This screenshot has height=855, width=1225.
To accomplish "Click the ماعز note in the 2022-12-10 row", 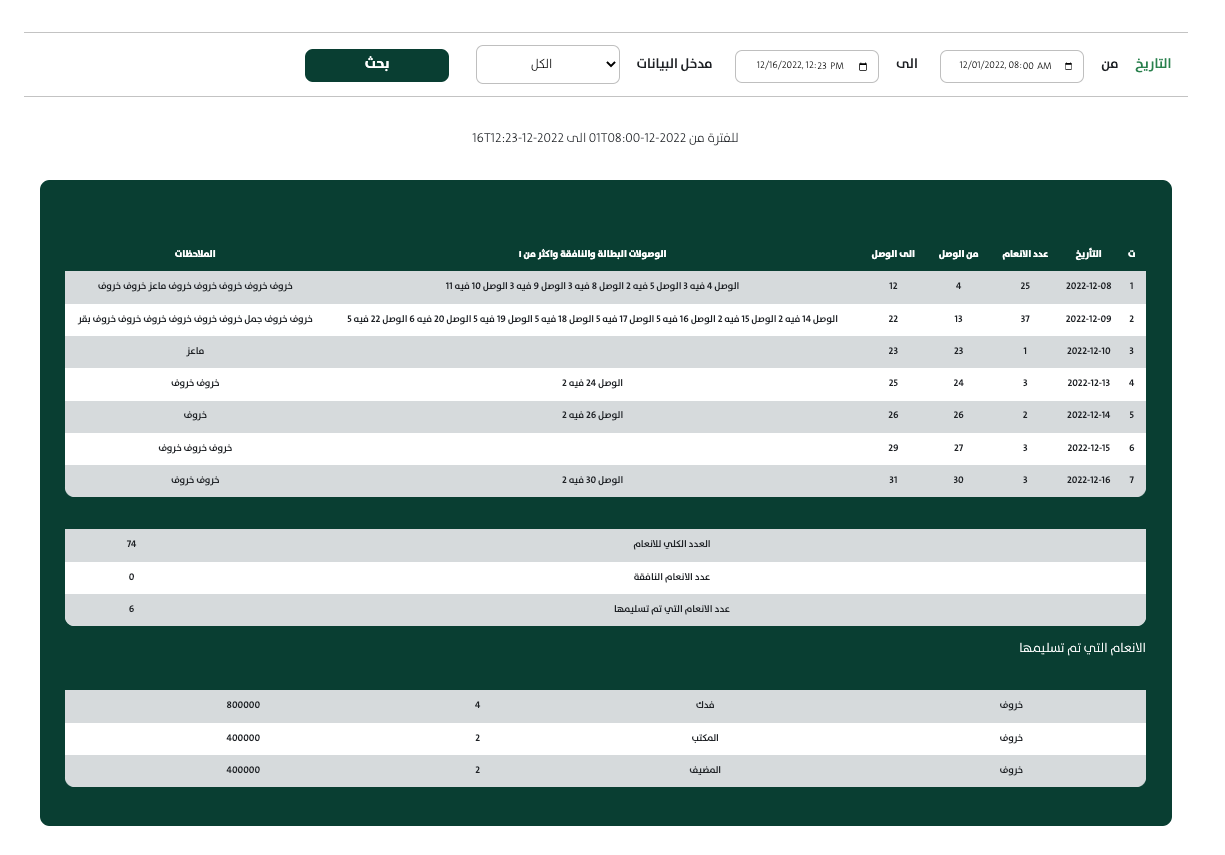I will [x=195, y=351].
